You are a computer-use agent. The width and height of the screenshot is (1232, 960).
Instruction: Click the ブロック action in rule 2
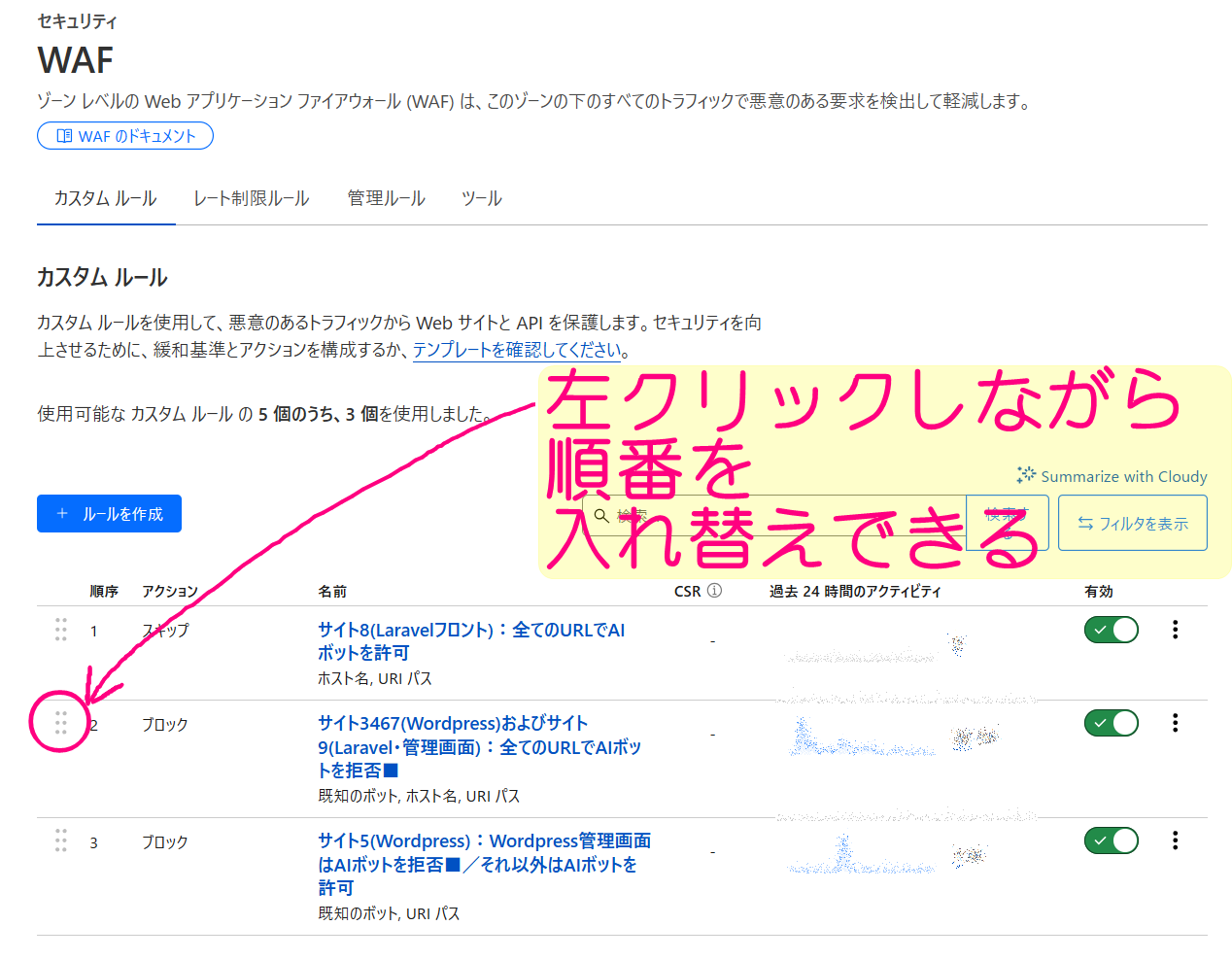165,725
